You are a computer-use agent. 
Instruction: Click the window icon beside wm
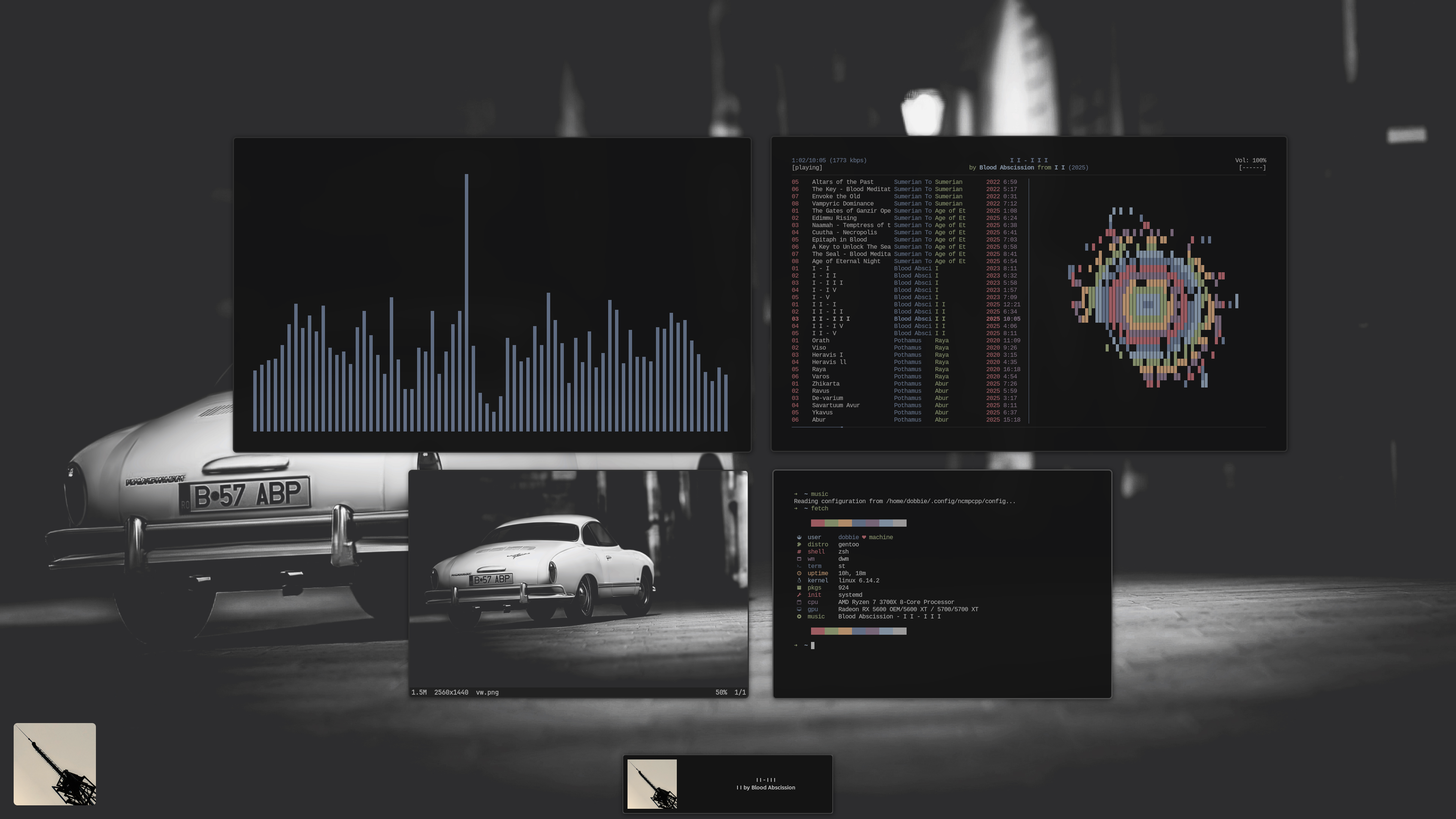(x=799, y=559)
